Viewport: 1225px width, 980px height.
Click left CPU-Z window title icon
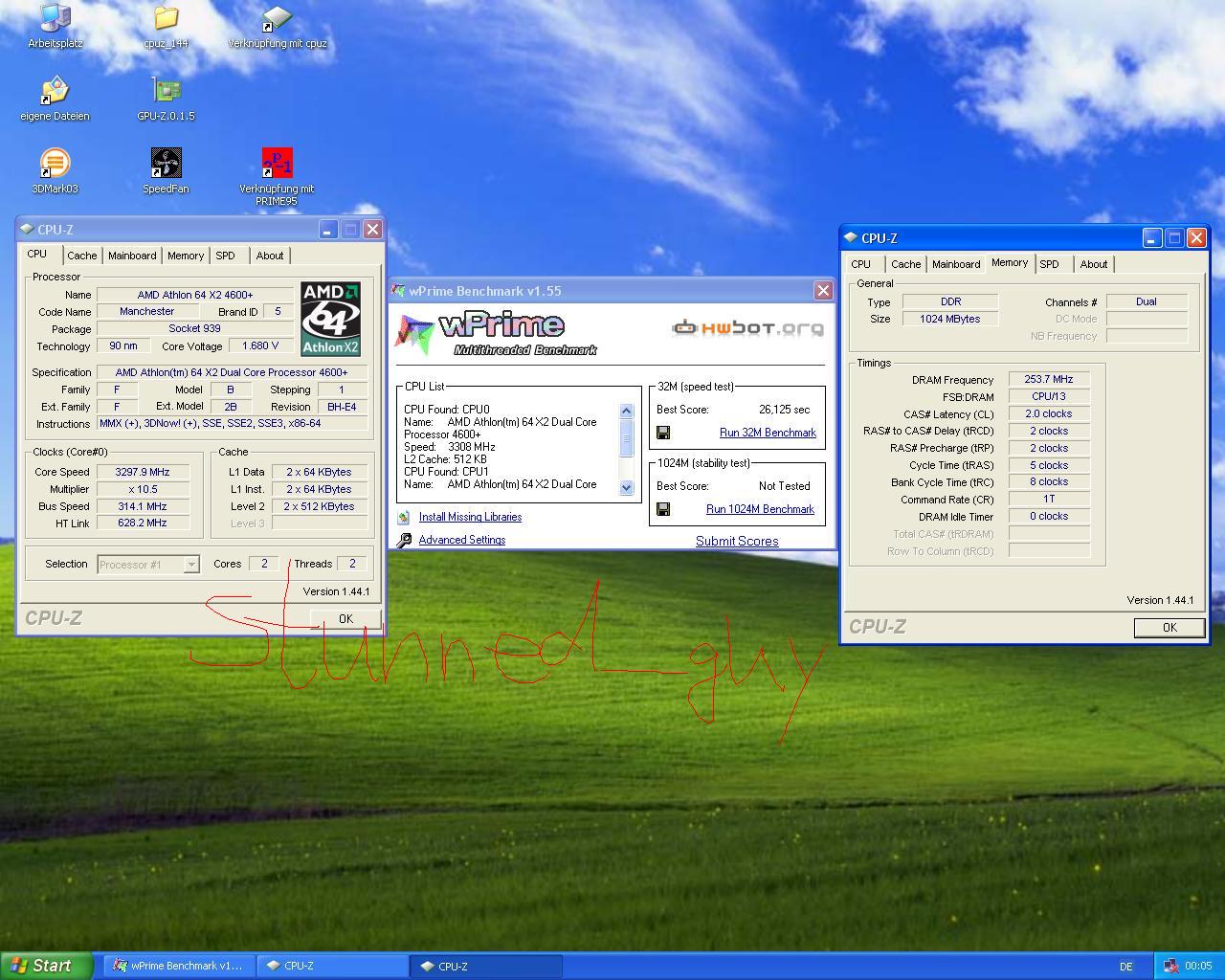26,230
